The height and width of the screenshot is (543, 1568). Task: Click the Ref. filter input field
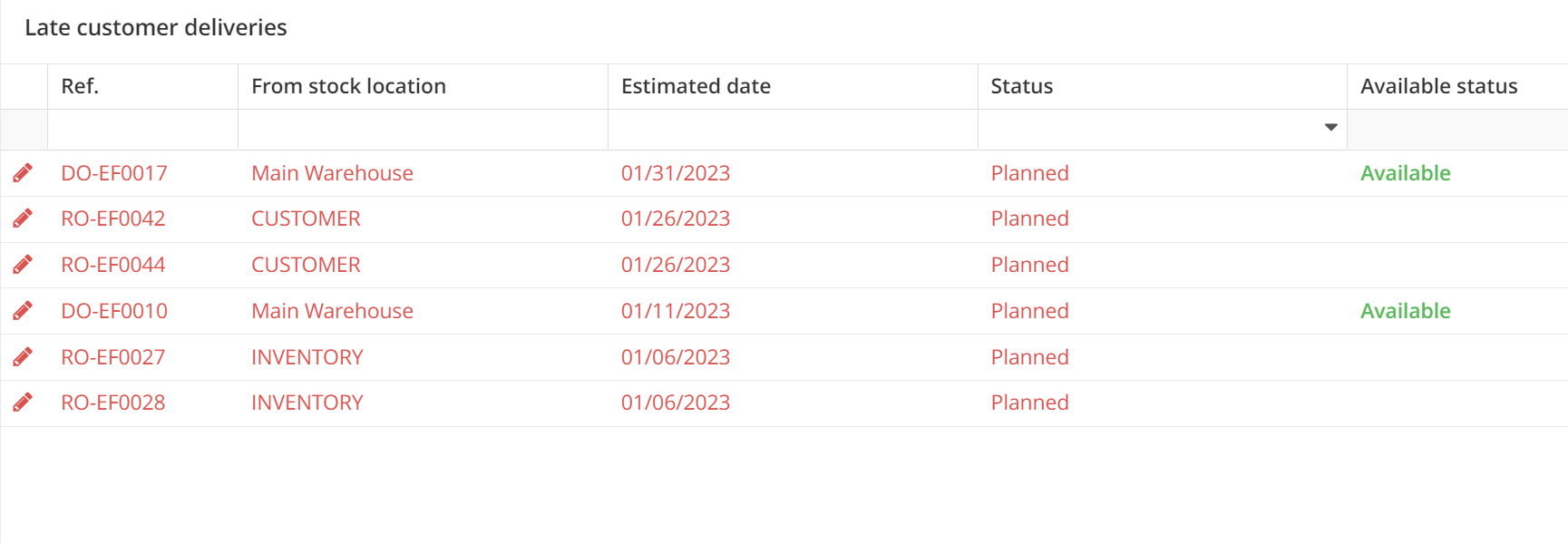(142, 129)
